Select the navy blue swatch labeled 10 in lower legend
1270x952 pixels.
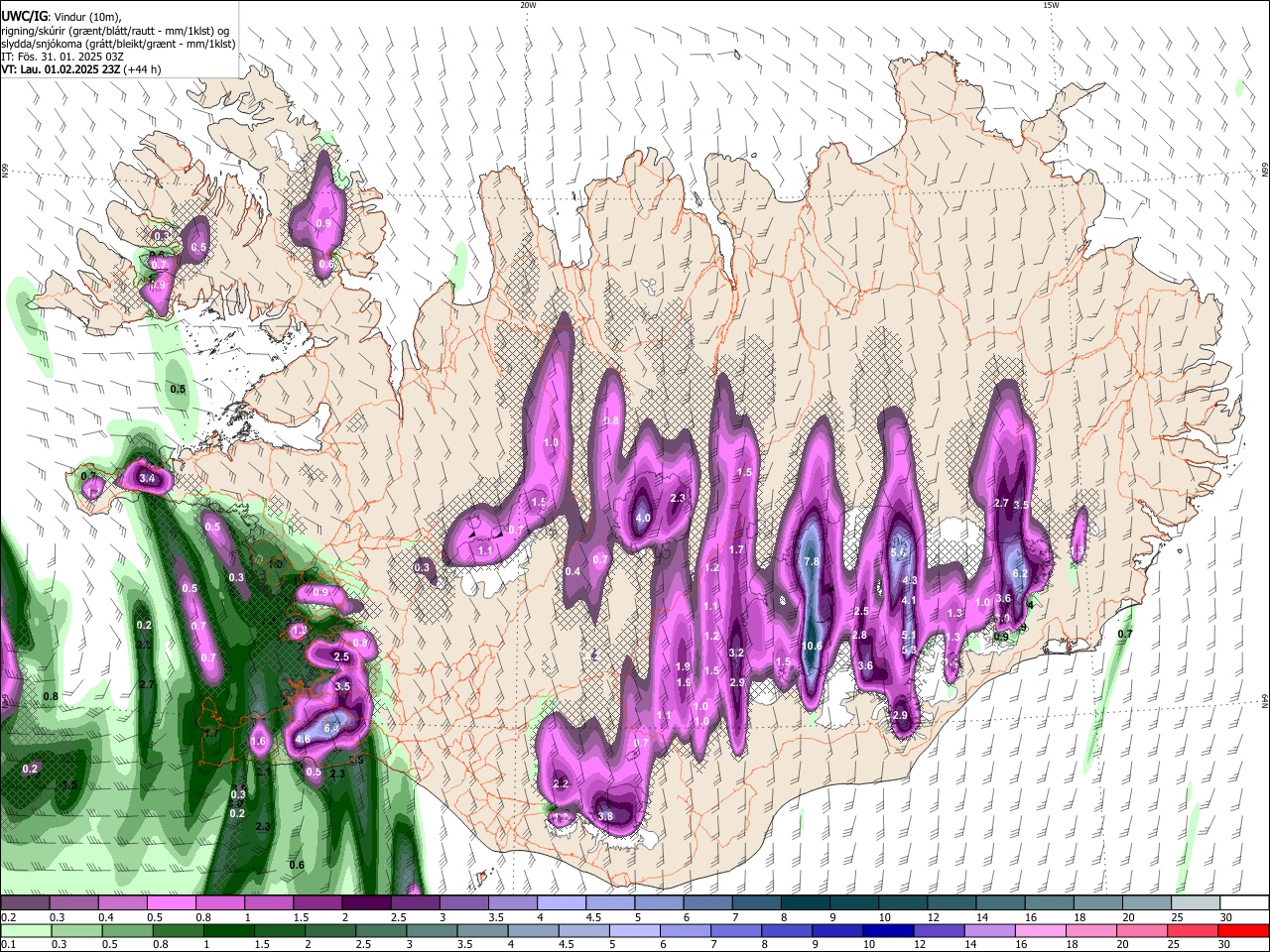click(x=888, y=930)
